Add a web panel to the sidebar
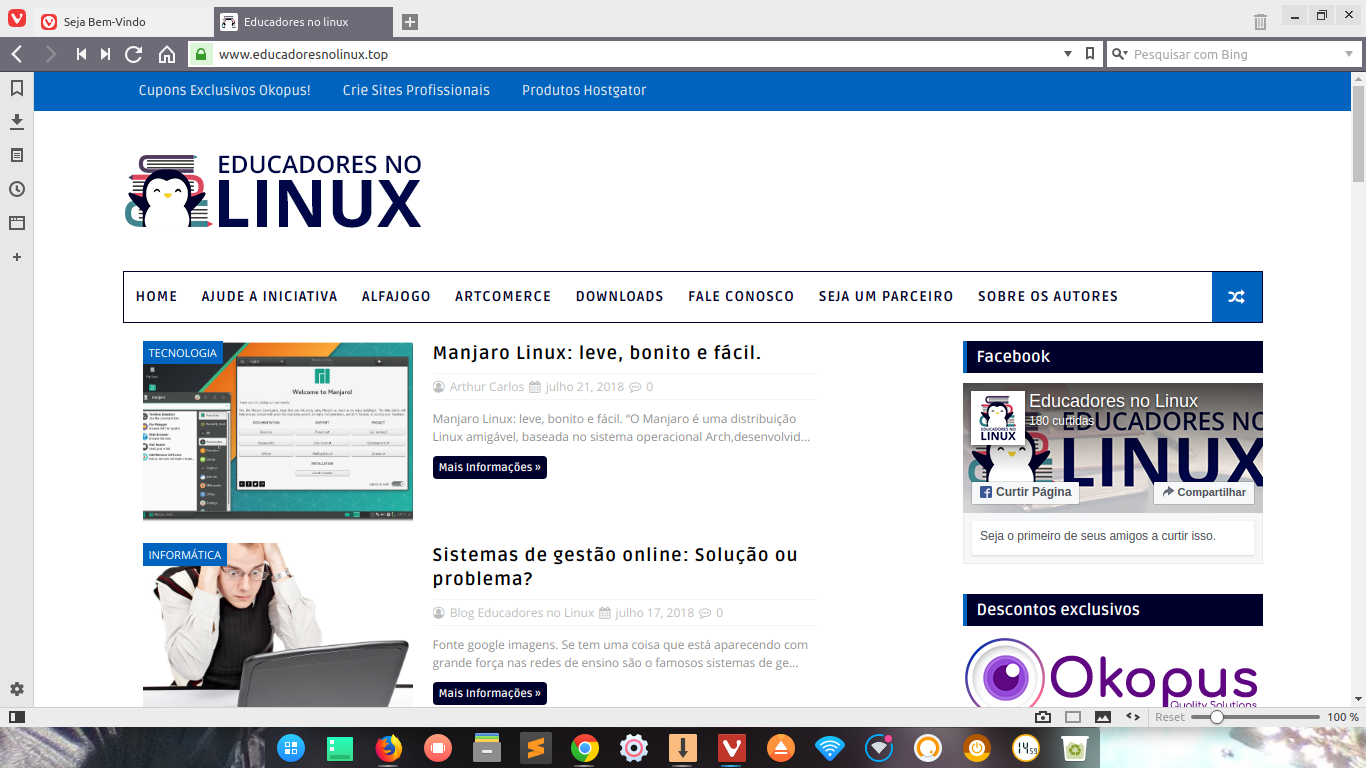The height and width of the screenshot is (768, 1366). [17, 257]
